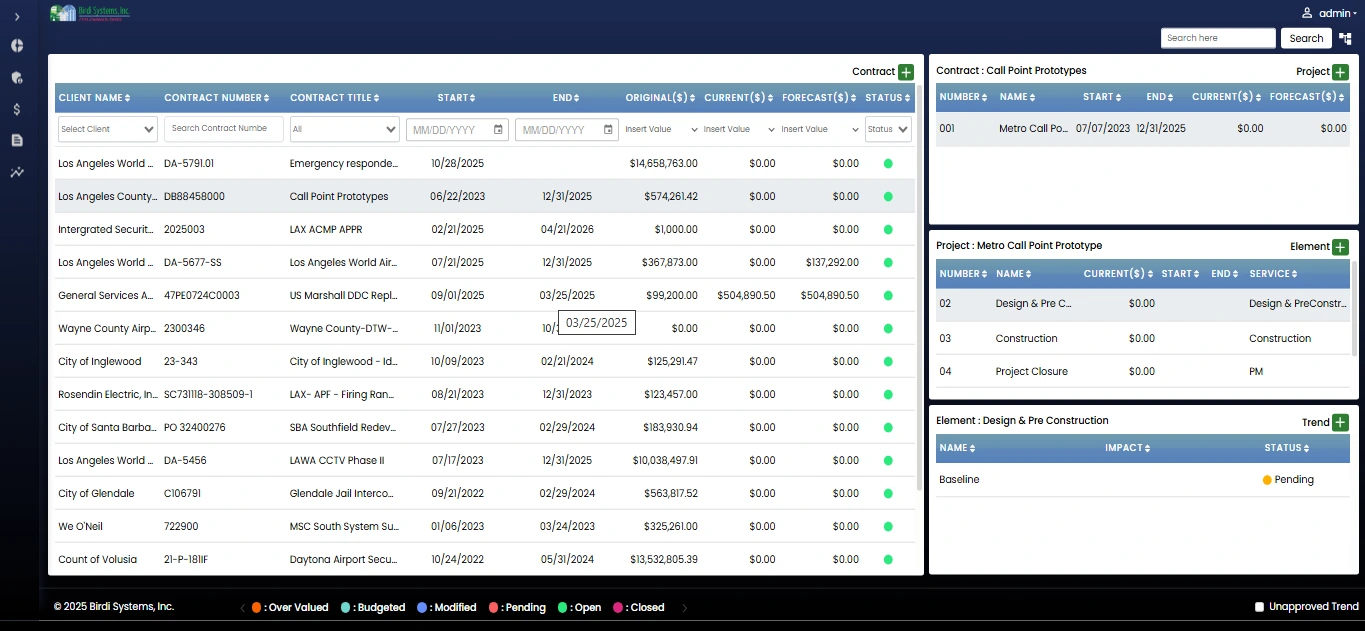Open the Original Insert Value dropdown
The width and height of the screenshot is (1365, 631).
coord(661,129)
